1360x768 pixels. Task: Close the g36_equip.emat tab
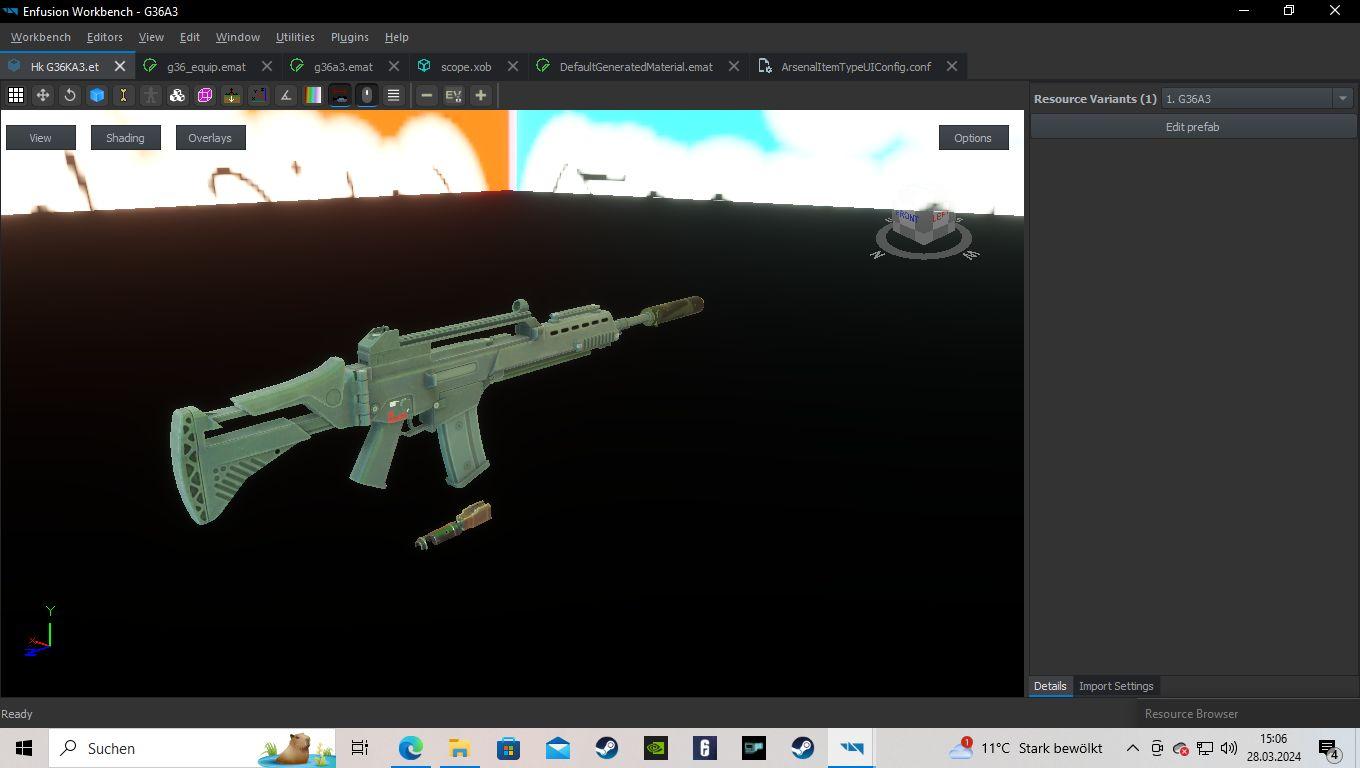(x=267, y=66)
